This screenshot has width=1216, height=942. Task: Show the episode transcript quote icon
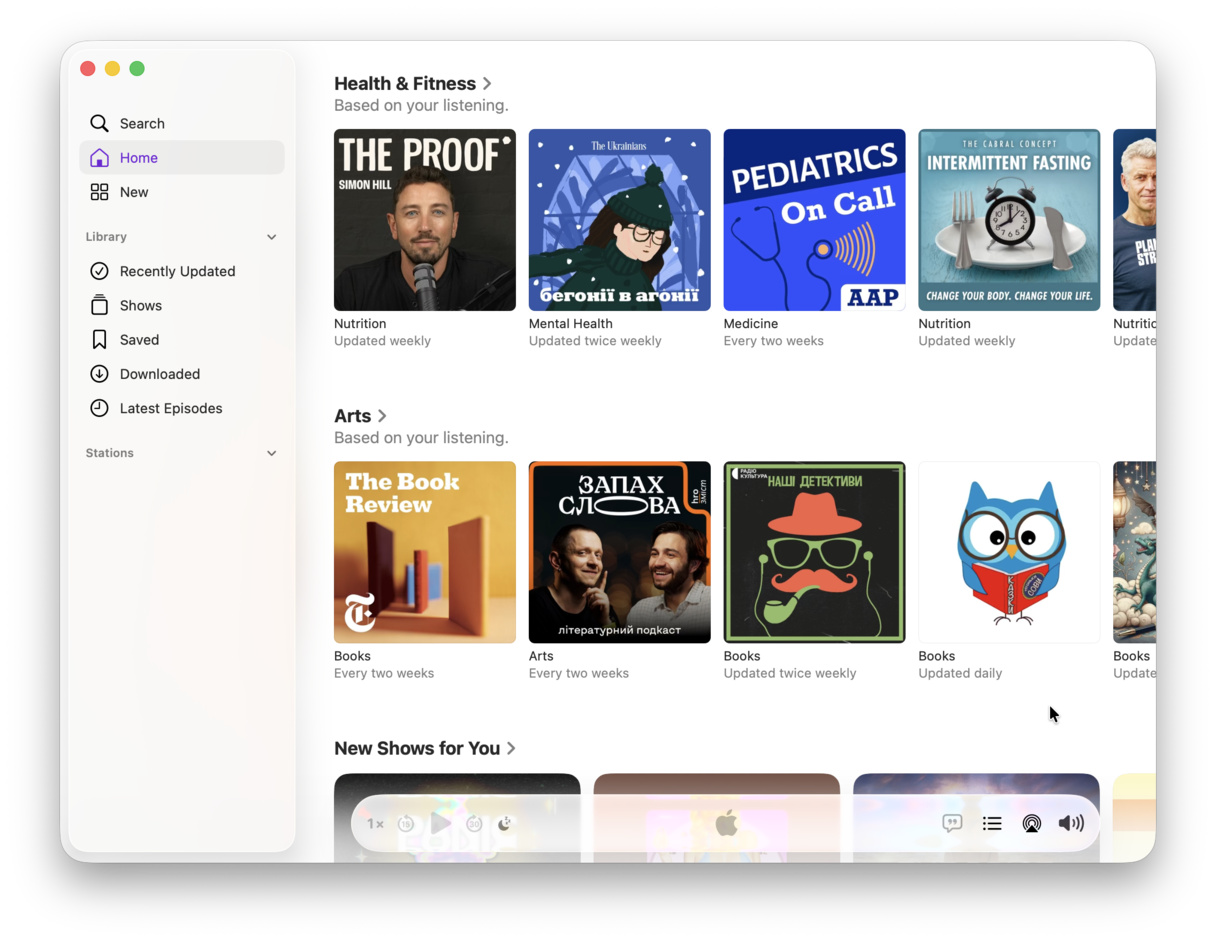(x=952, y=823)
